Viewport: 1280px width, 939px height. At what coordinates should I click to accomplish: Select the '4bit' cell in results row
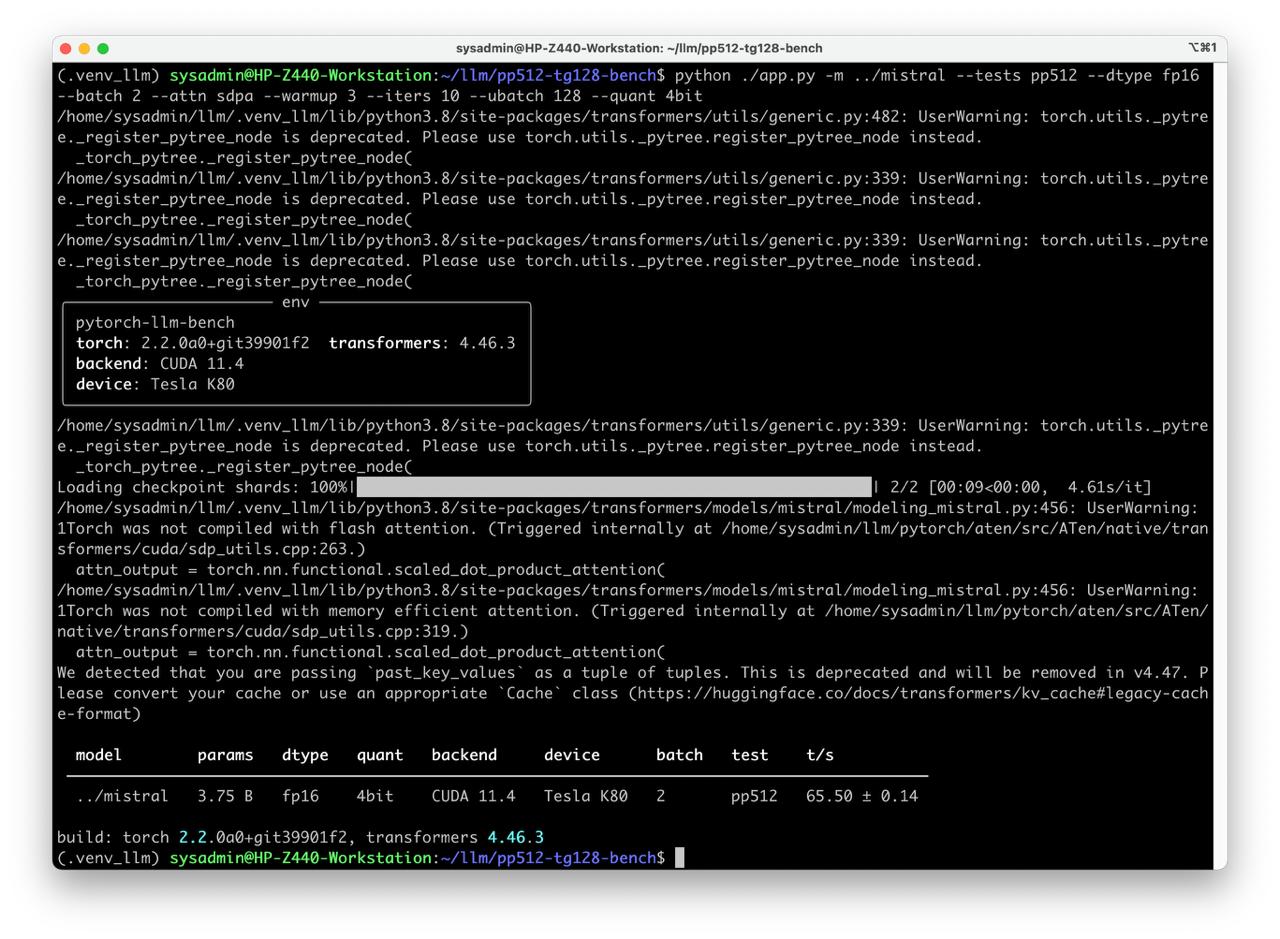(375, 796)
